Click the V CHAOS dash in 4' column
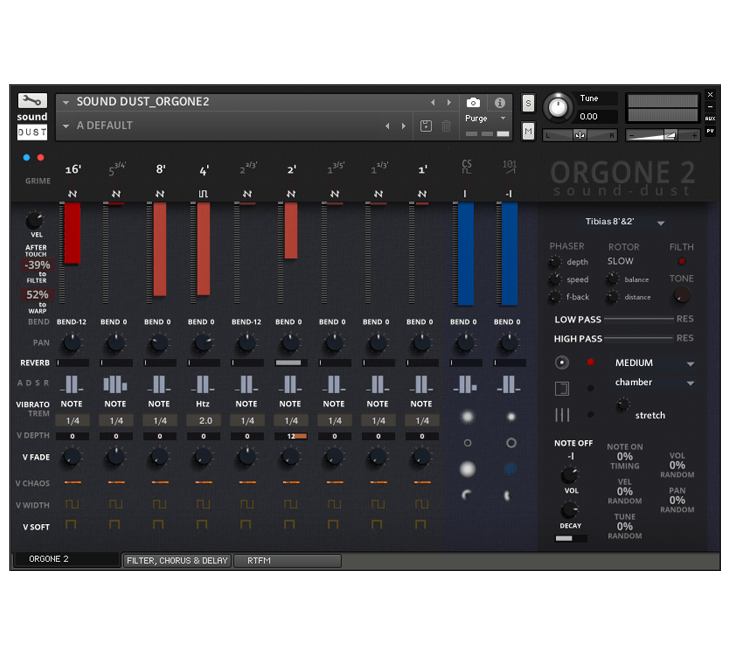The height and width of the screenshot is (655, 730). (x=203, y=482)
